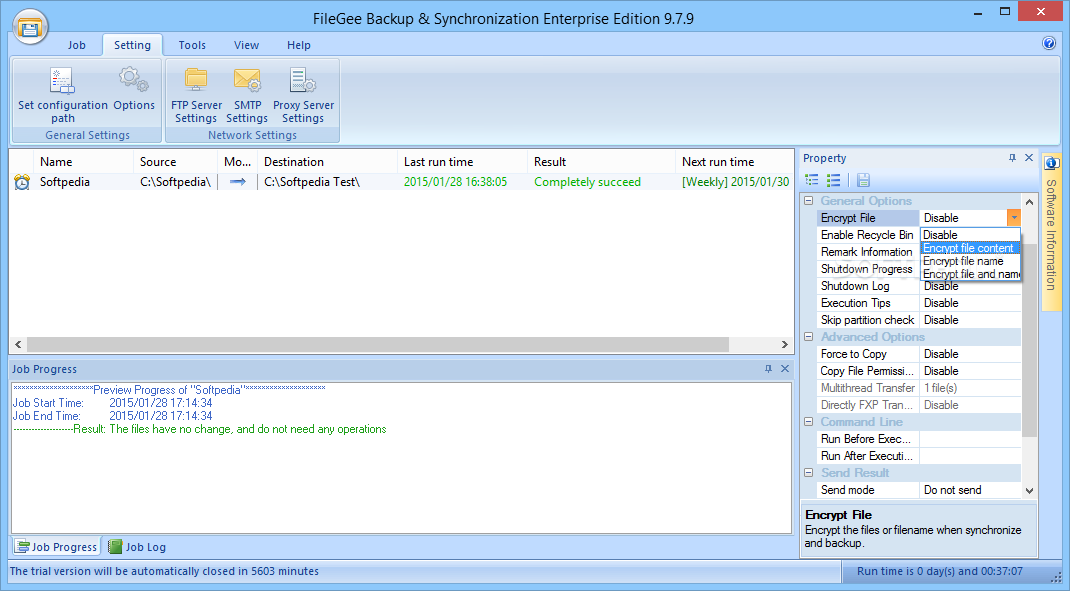This screenshot has width=1070, height=591.
Task: Sort jobs by Destination column header
Action: [328, 162]
